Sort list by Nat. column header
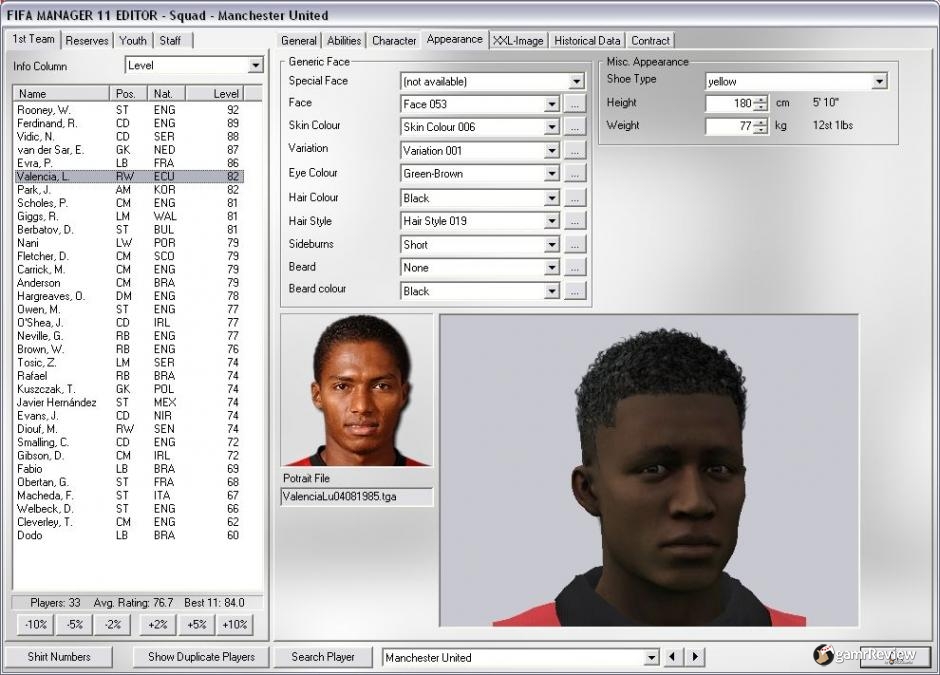This screenshot has height=675, width=940. [166, 94]
